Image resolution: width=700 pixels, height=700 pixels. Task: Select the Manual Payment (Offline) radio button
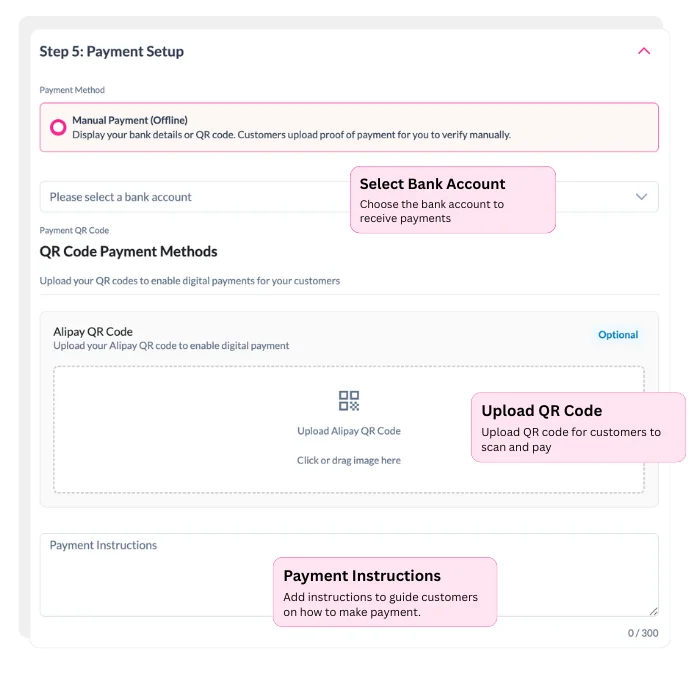pos(58,127)
